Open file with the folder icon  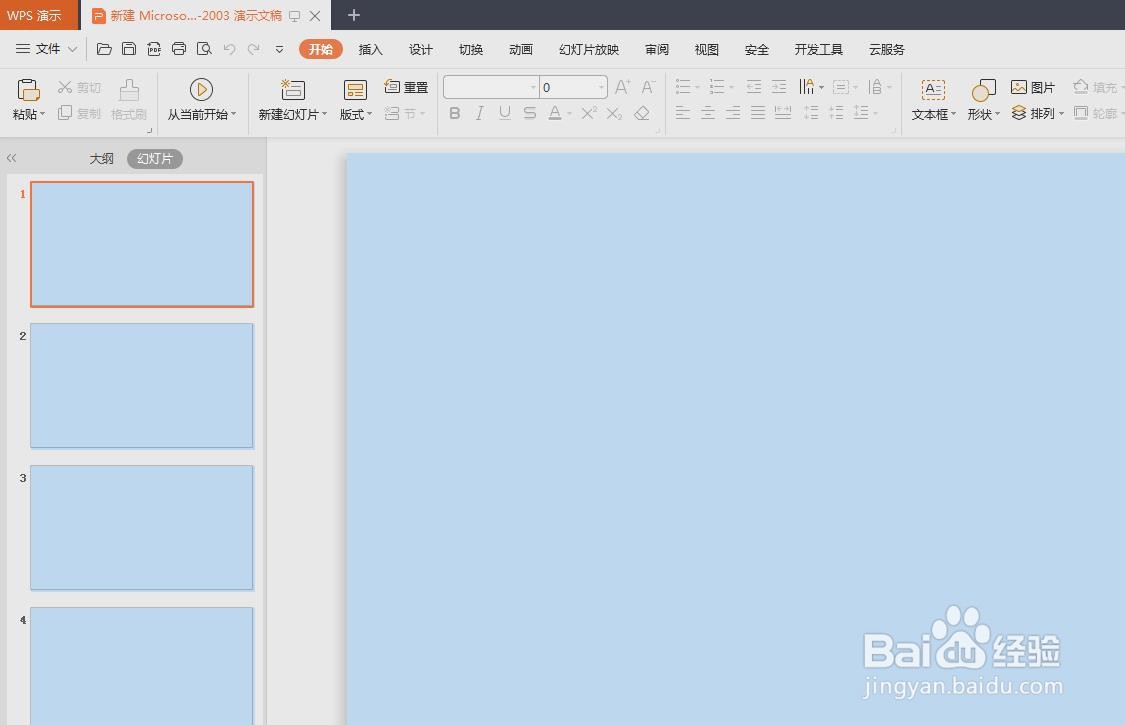pyautogui.click(x=104, y=49)
